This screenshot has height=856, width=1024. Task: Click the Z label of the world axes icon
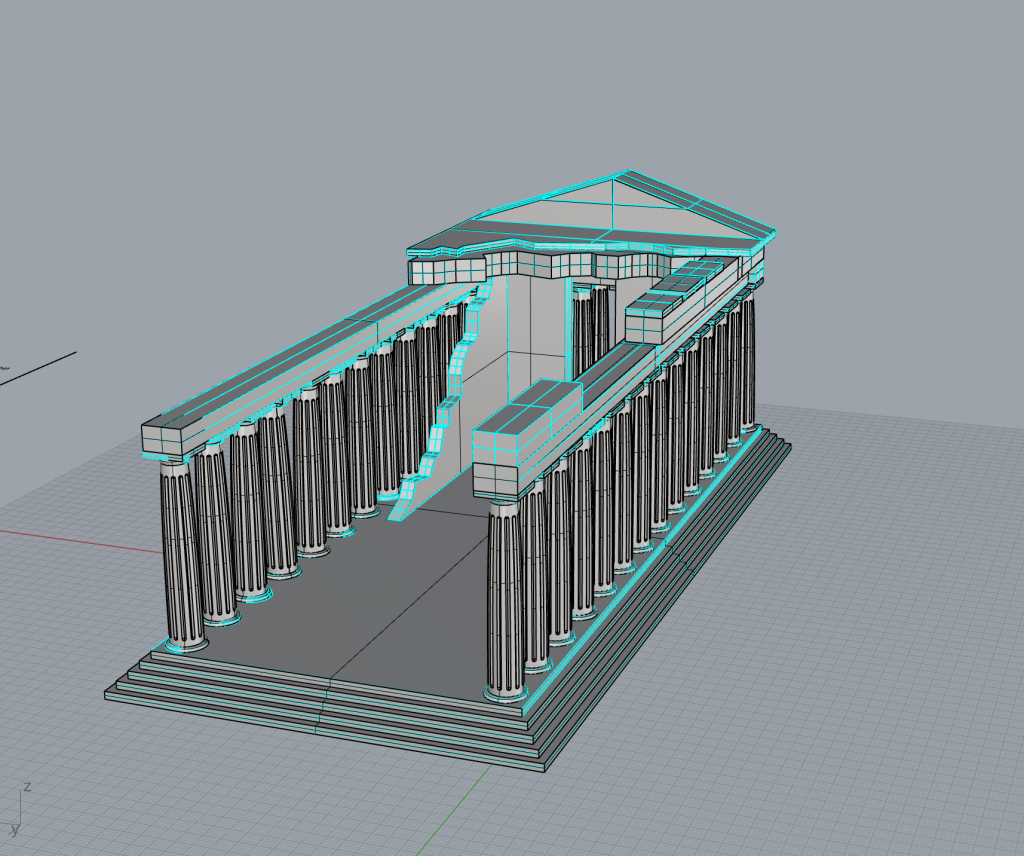[x=27, y=787]
